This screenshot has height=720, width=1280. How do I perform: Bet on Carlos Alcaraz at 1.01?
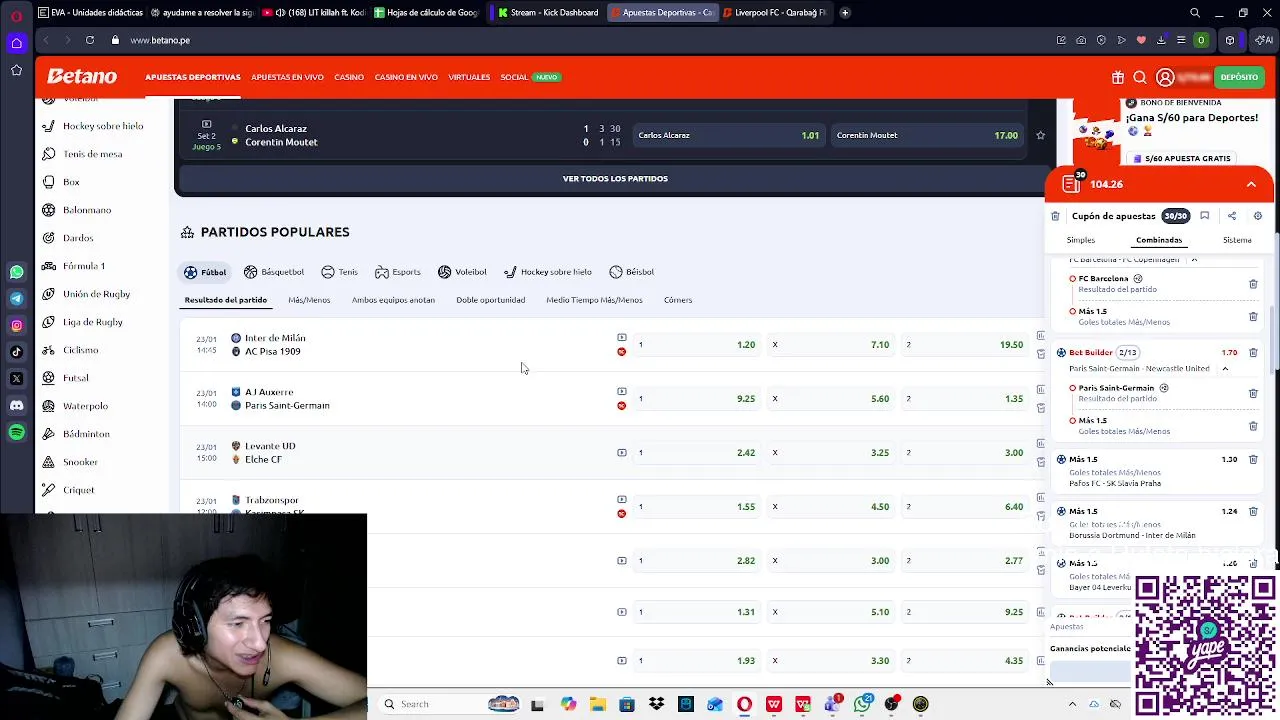tap(729, 135)
